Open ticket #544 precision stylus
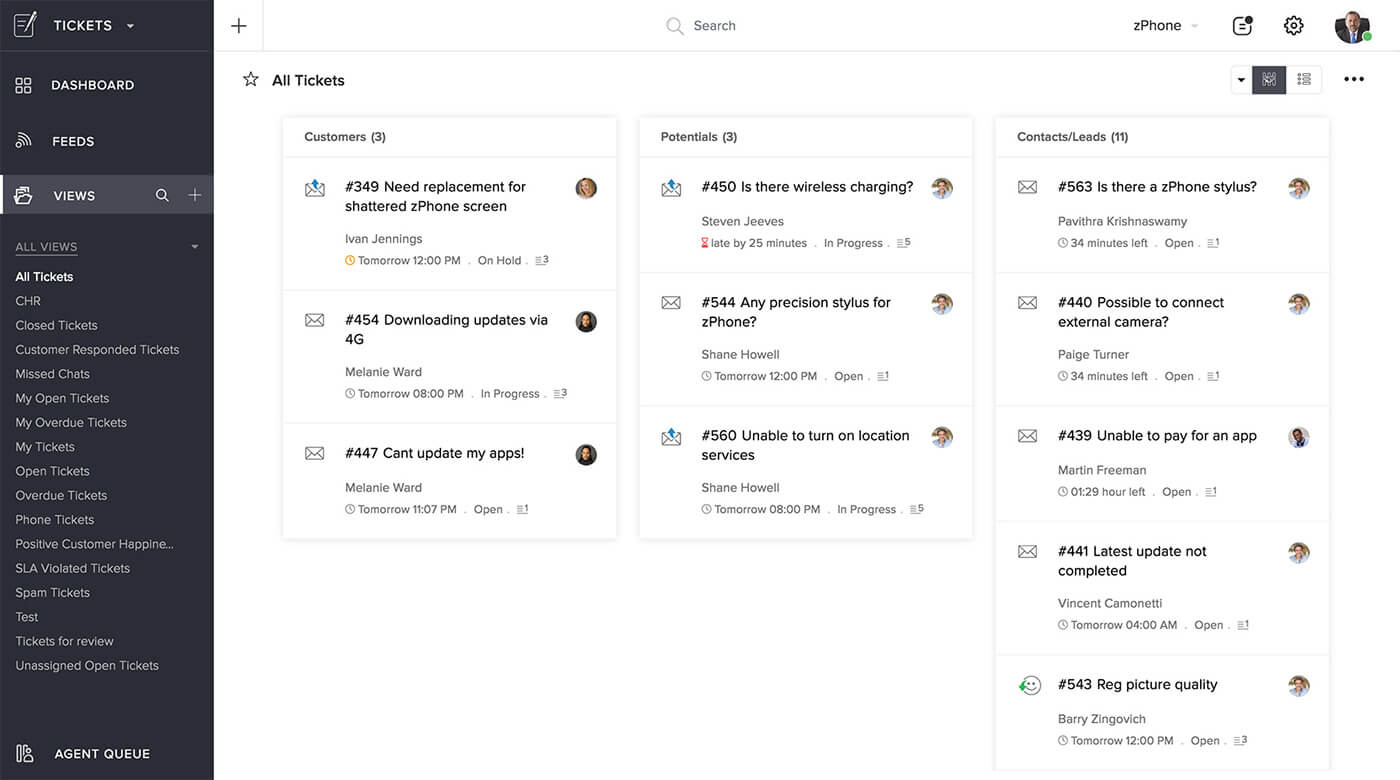The image size is (1400, 780). point(796,312)
